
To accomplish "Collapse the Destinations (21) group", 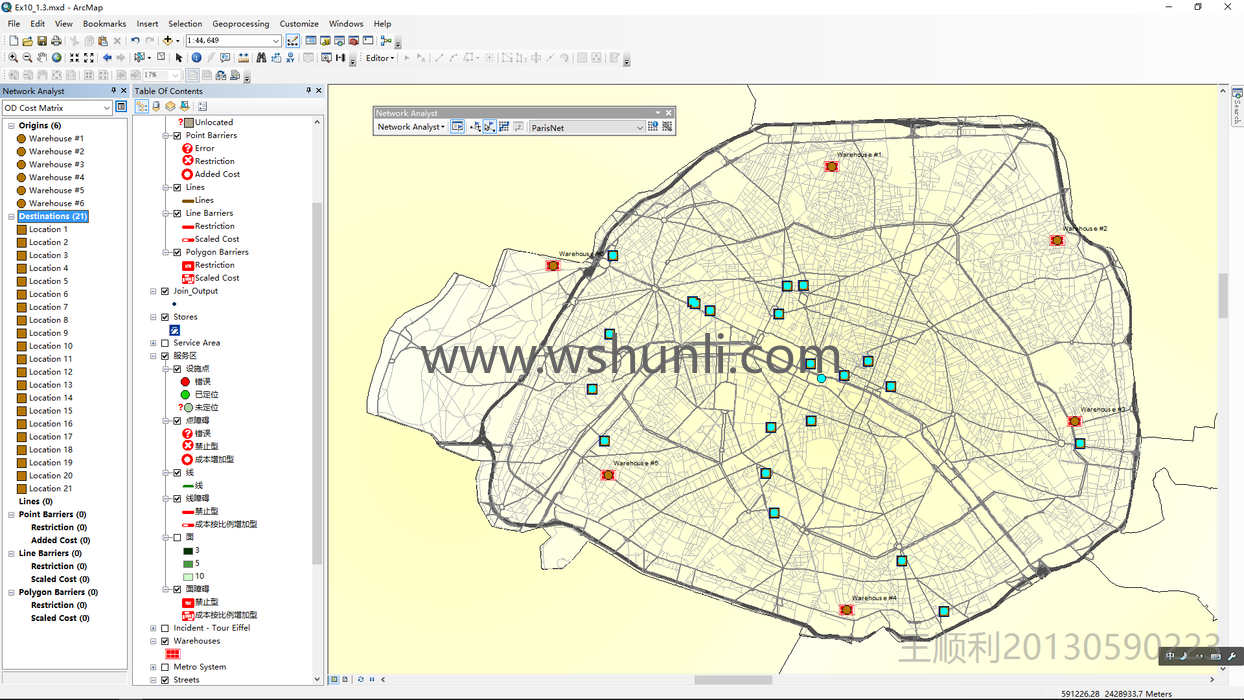I will tap(12, 217).
